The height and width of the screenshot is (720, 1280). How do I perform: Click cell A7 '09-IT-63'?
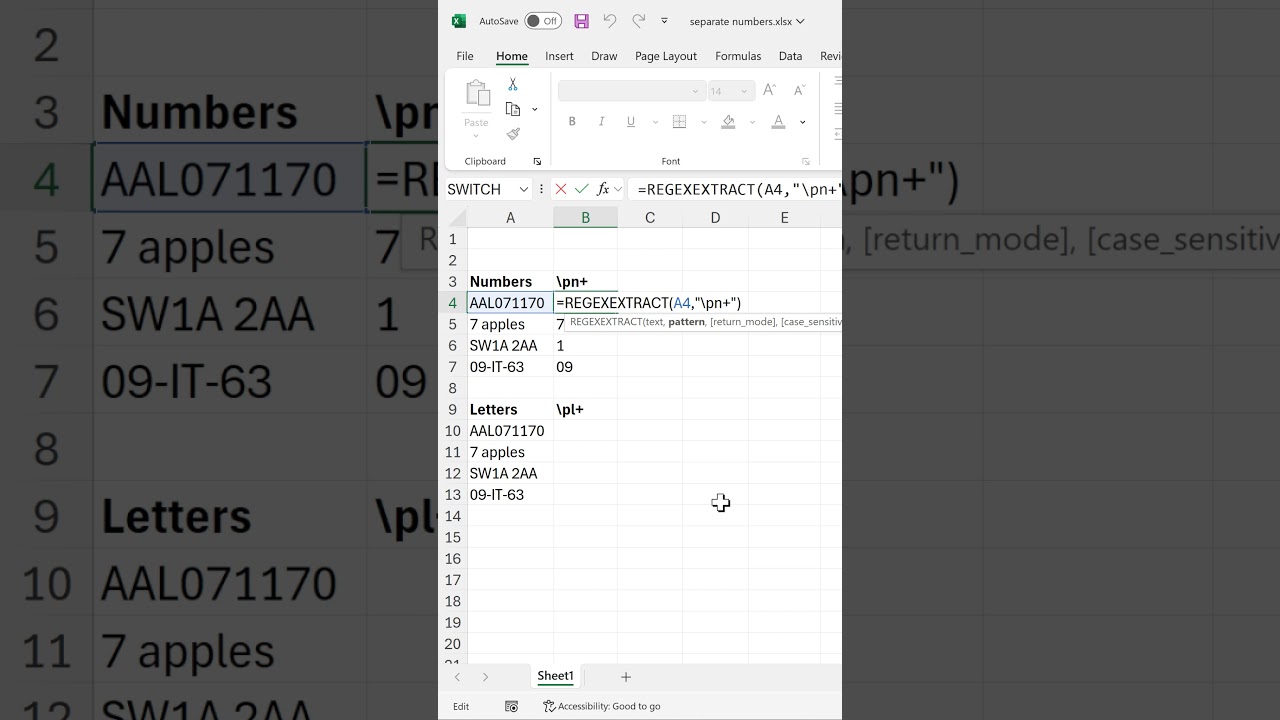click(510, 367)
